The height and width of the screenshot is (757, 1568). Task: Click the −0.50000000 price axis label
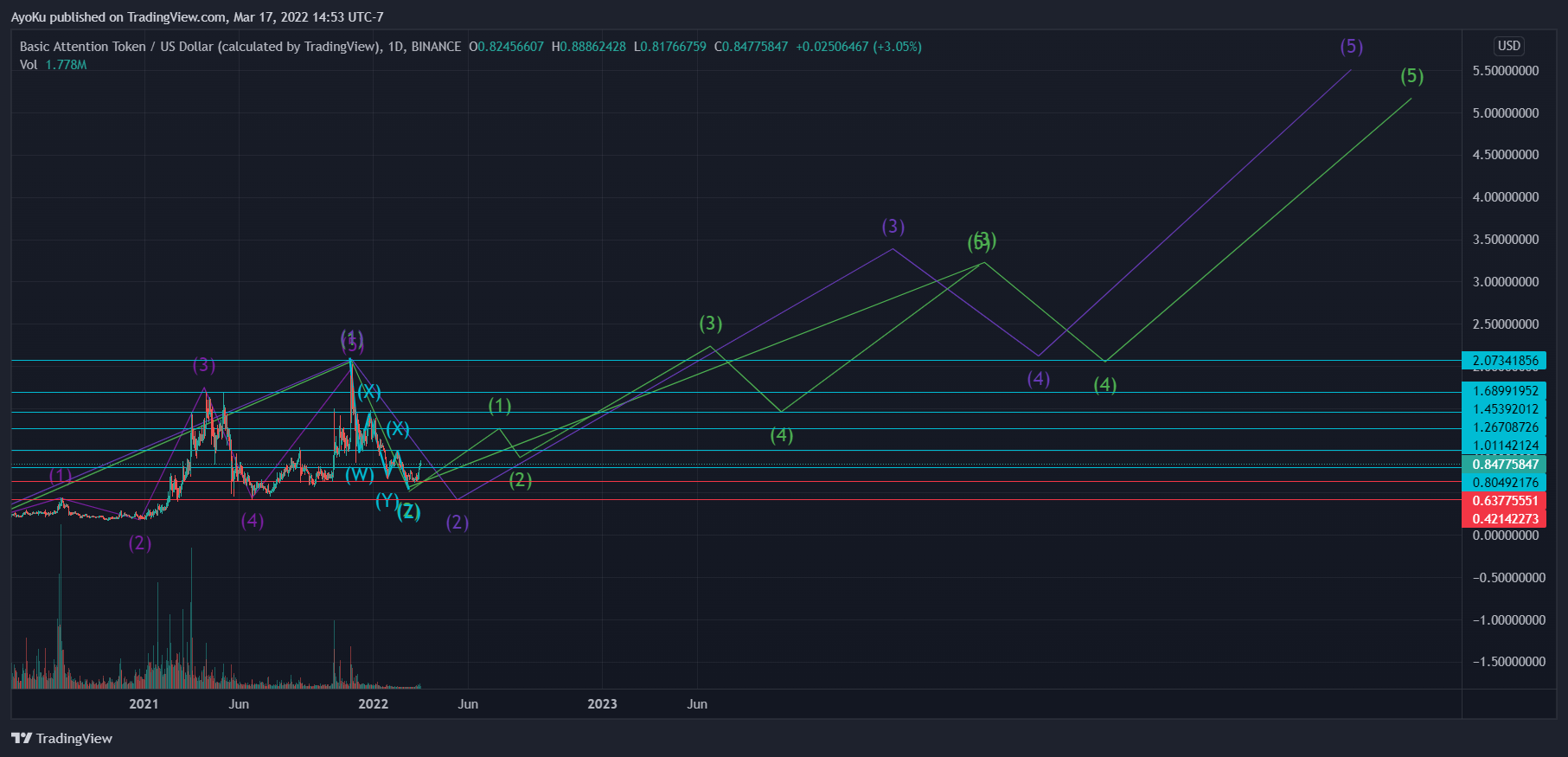pyautogui.click(x=1509, y=578)
